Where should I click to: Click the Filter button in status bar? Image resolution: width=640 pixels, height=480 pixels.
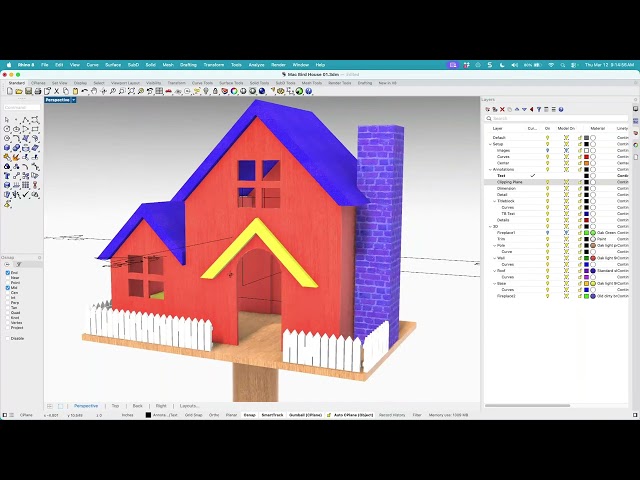(417, 415)
